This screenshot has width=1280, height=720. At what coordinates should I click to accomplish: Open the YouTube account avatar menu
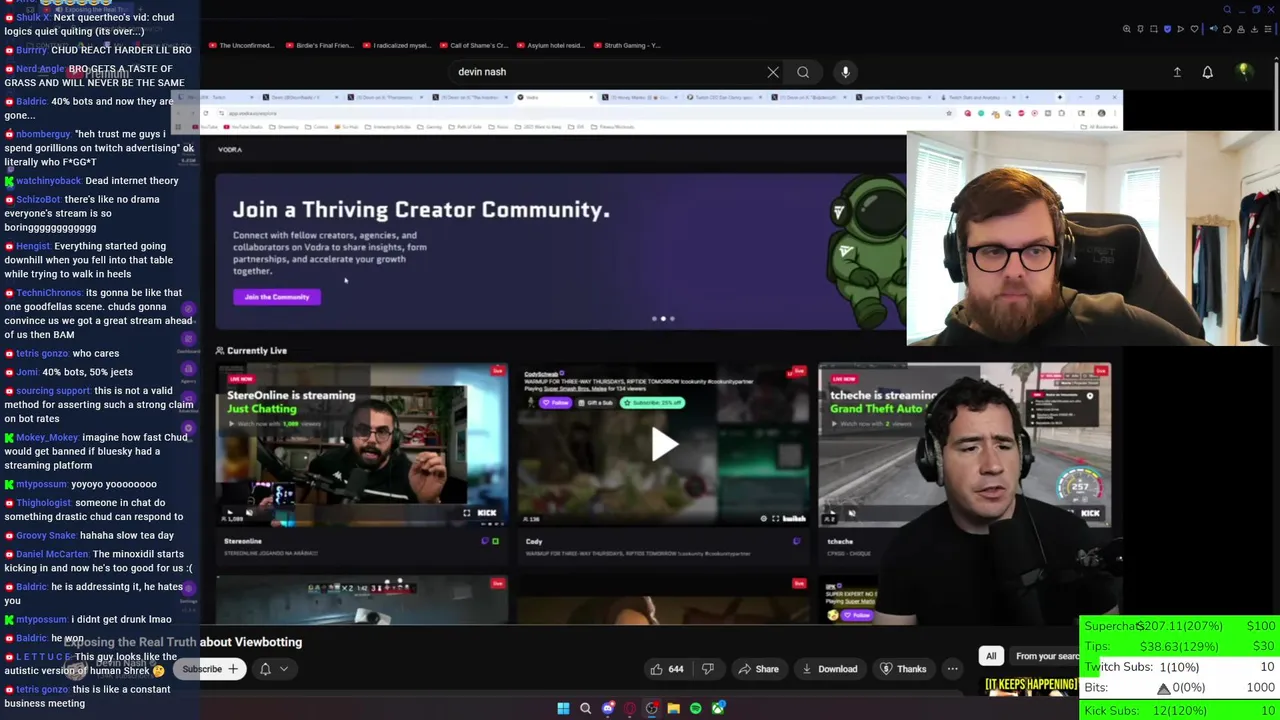click(1244, 71)
